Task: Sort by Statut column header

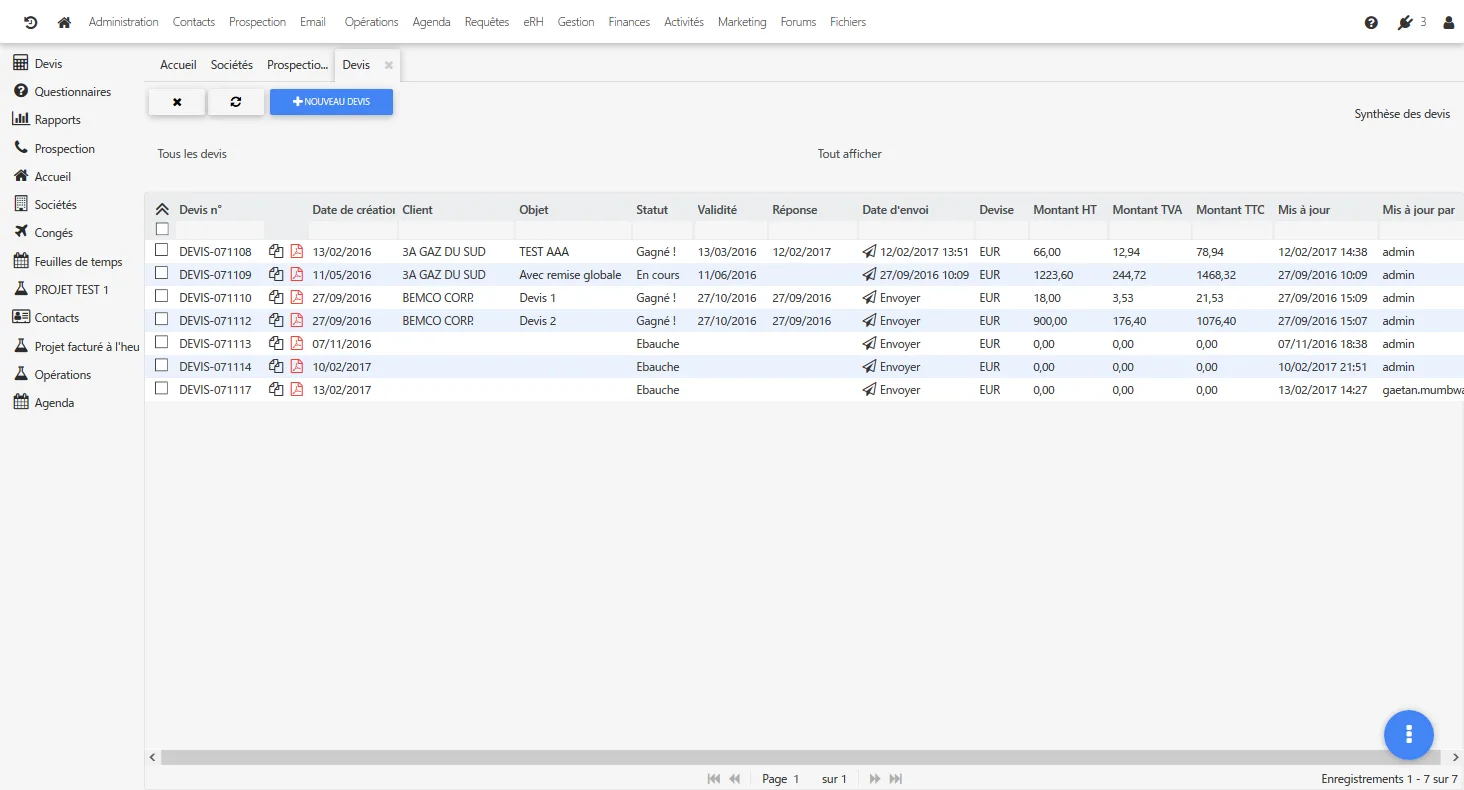Action: 652,210
